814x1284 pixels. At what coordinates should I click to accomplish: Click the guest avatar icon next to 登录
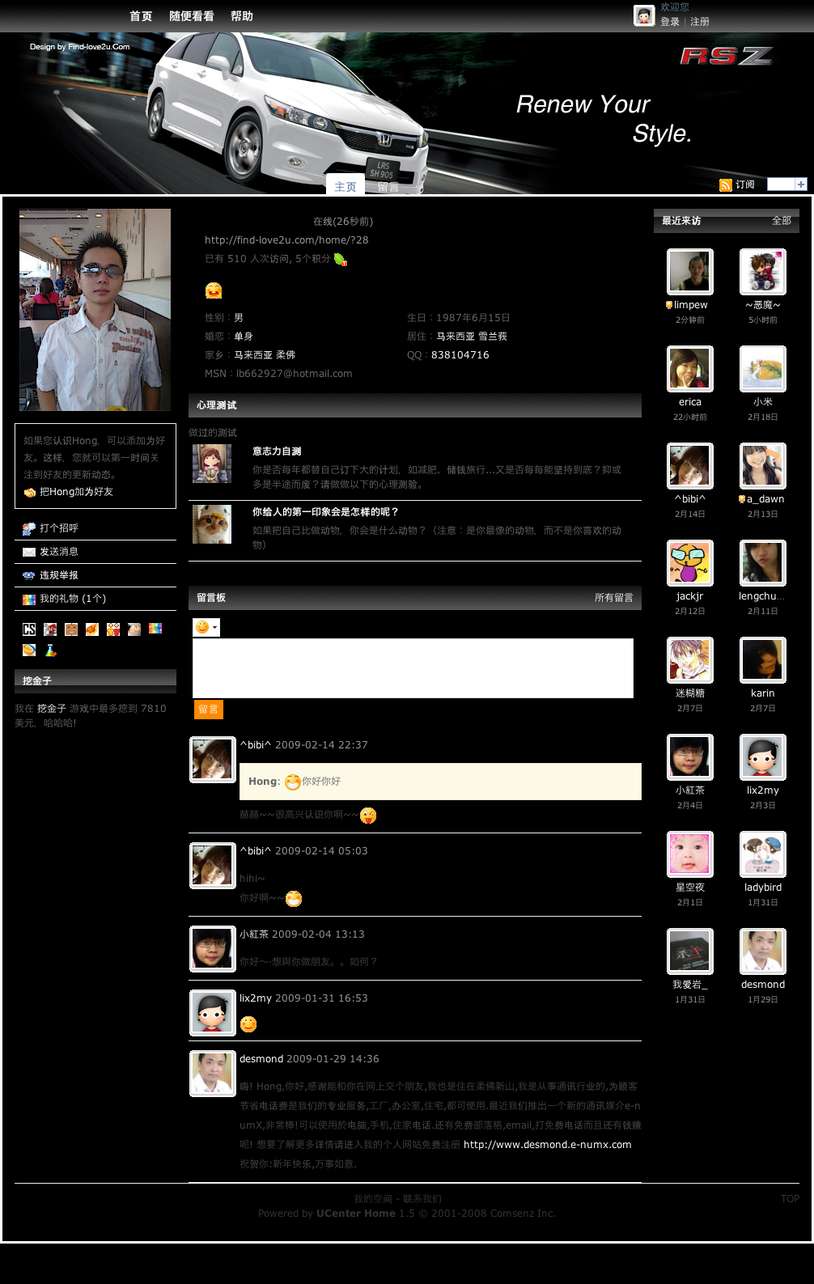point(644,15)
